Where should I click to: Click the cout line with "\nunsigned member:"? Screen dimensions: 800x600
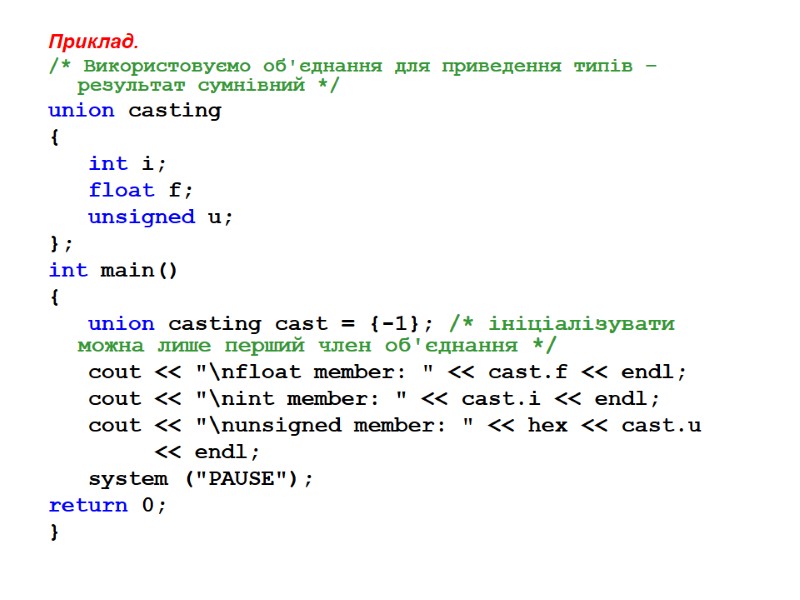(395, 426)
